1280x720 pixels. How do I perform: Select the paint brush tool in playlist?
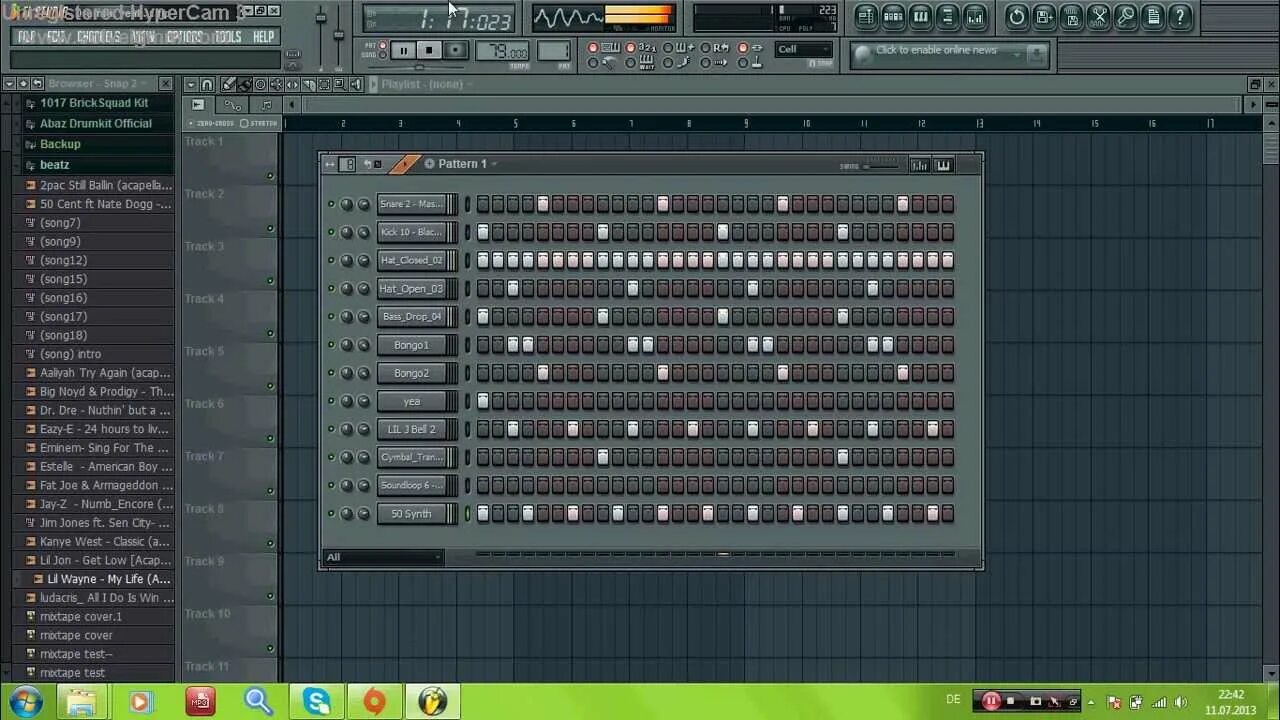[x=244, y=85]
